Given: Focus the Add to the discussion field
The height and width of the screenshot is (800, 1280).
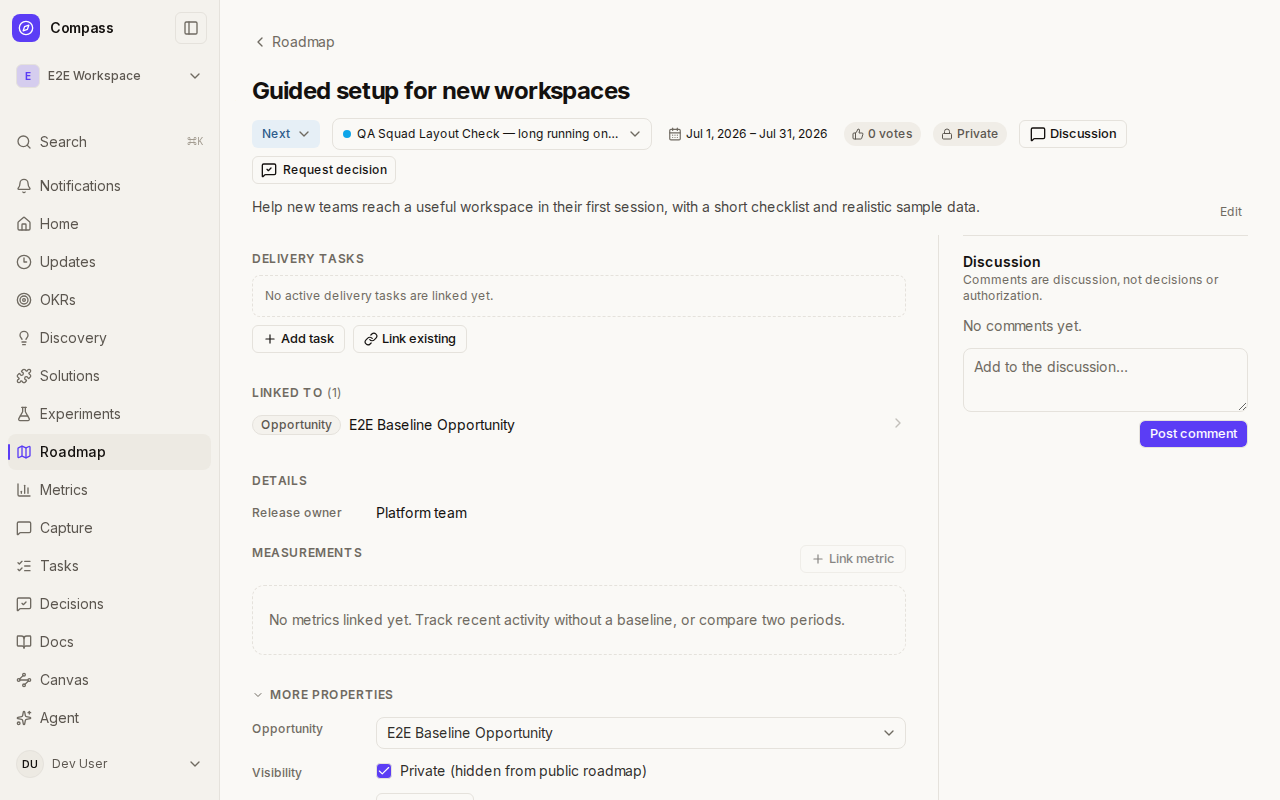Looking at the screenshot, I should [1105, 380].
